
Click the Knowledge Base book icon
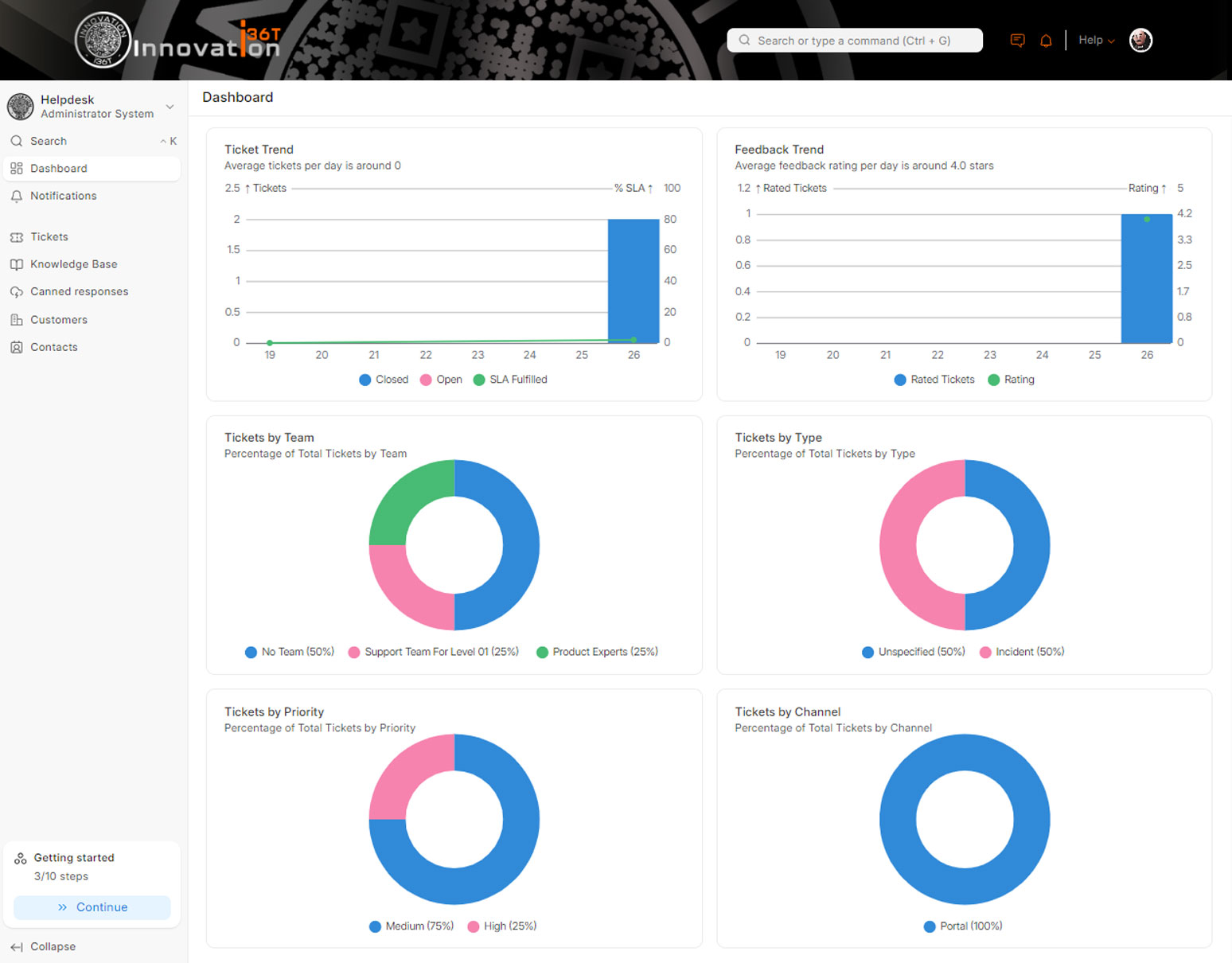(17, 264)
